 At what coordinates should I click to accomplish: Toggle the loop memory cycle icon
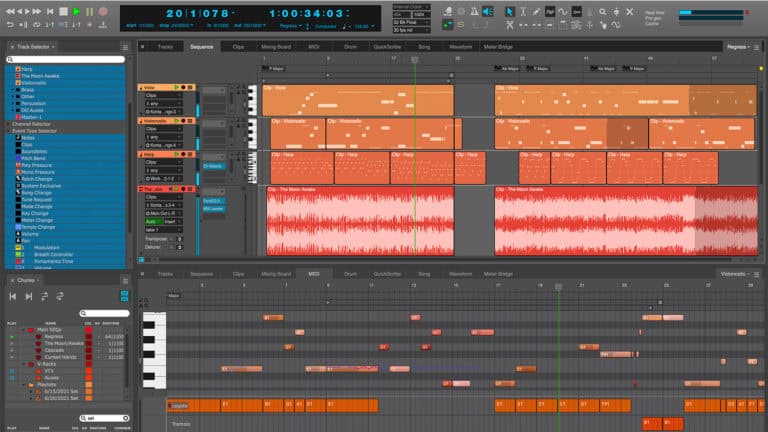pyautogui.click(x=36, y=24)
